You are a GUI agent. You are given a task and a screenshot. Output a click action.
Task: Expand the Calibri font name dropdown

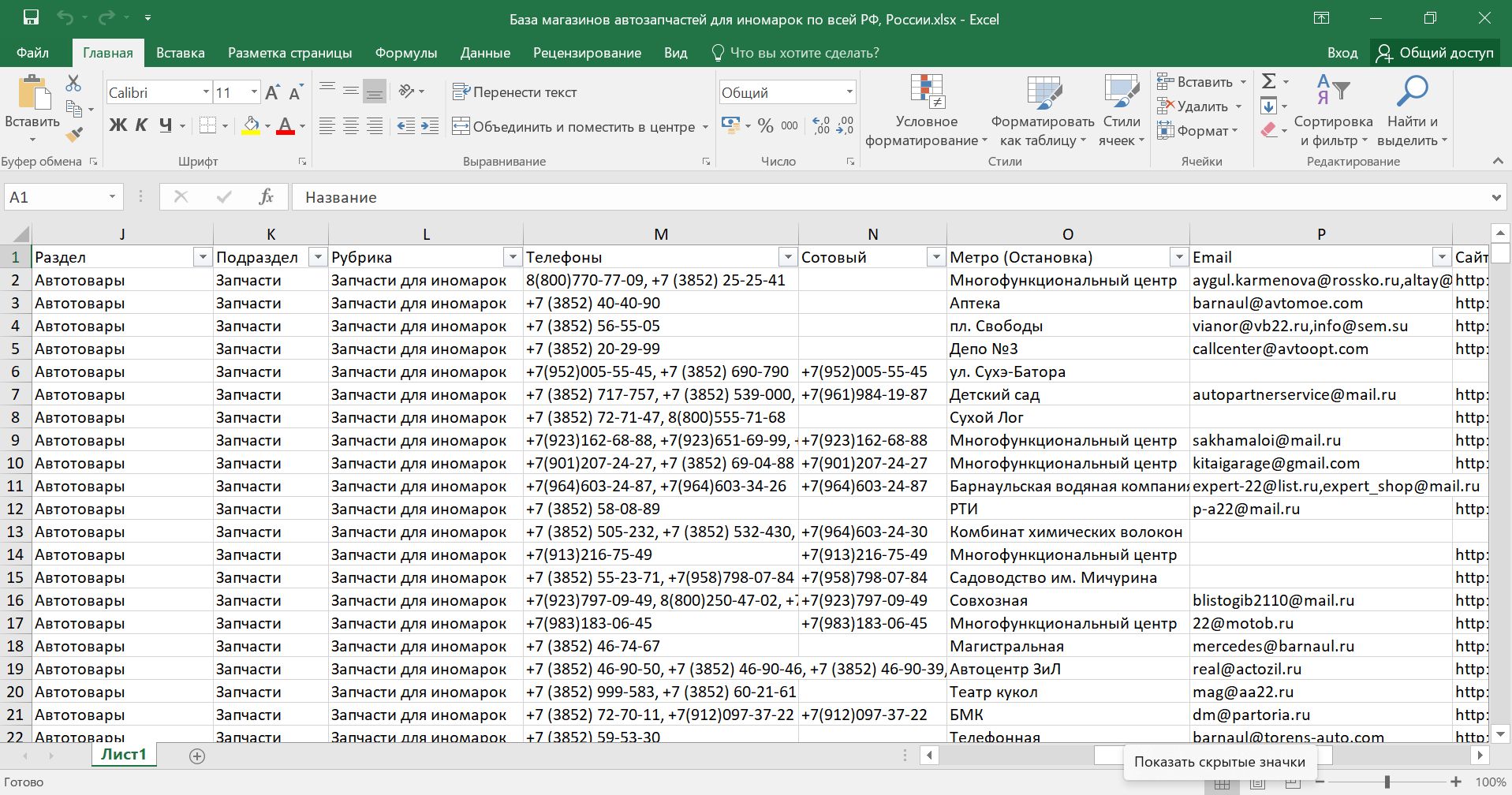[x=206, y=92]
